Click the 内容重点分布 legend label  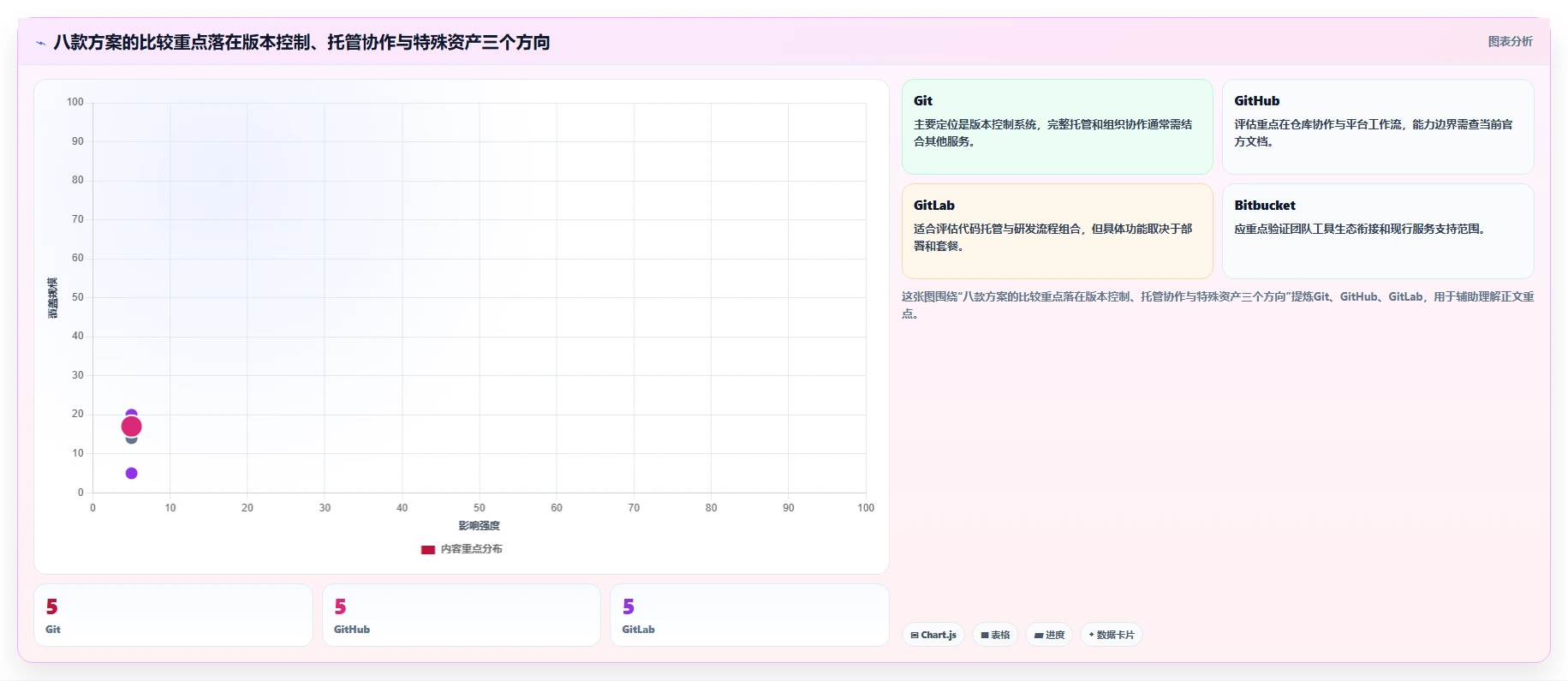point(472,549)
